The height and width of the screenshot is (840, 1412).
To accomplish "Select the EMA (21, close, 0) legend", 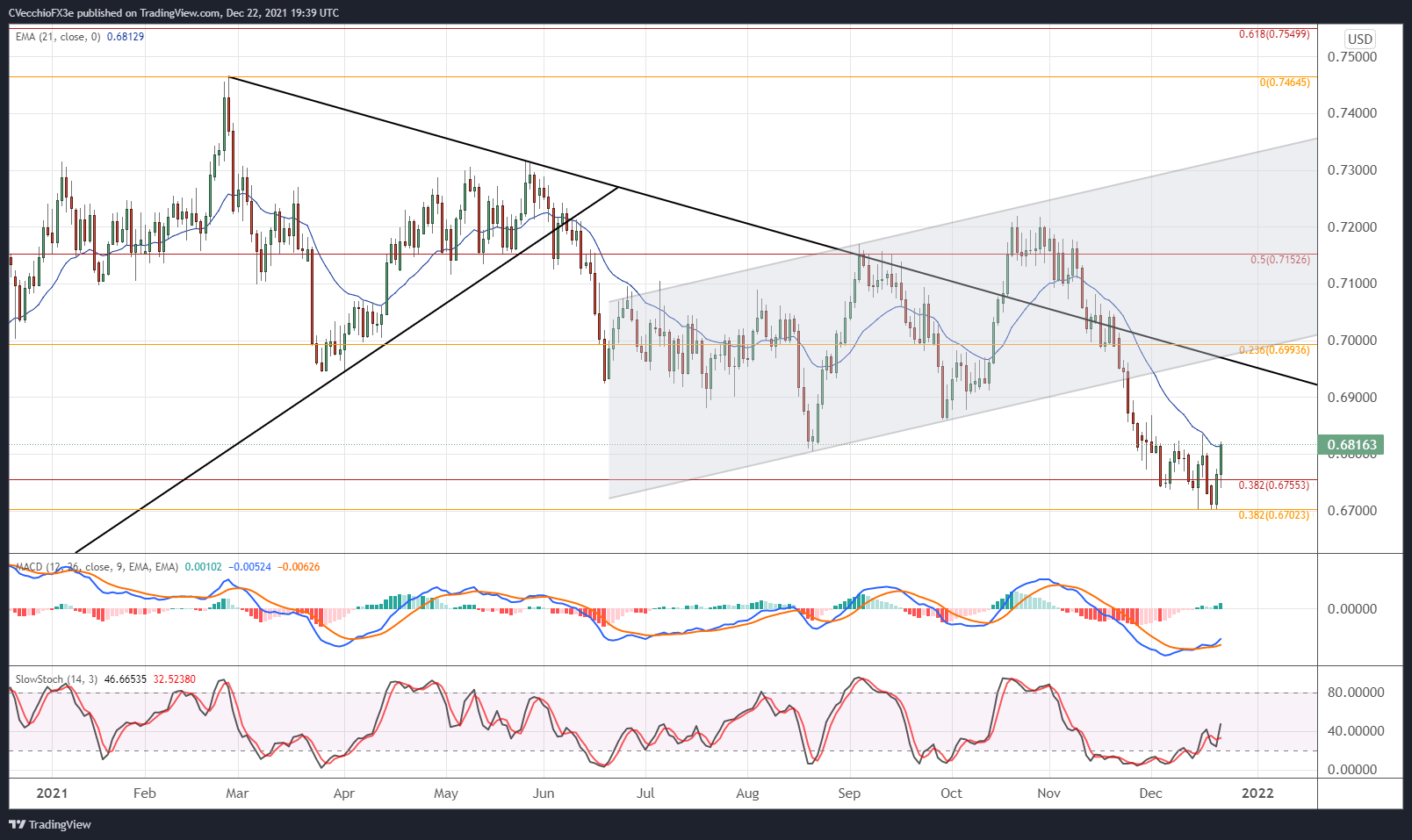I will click(x=59, y=37).
